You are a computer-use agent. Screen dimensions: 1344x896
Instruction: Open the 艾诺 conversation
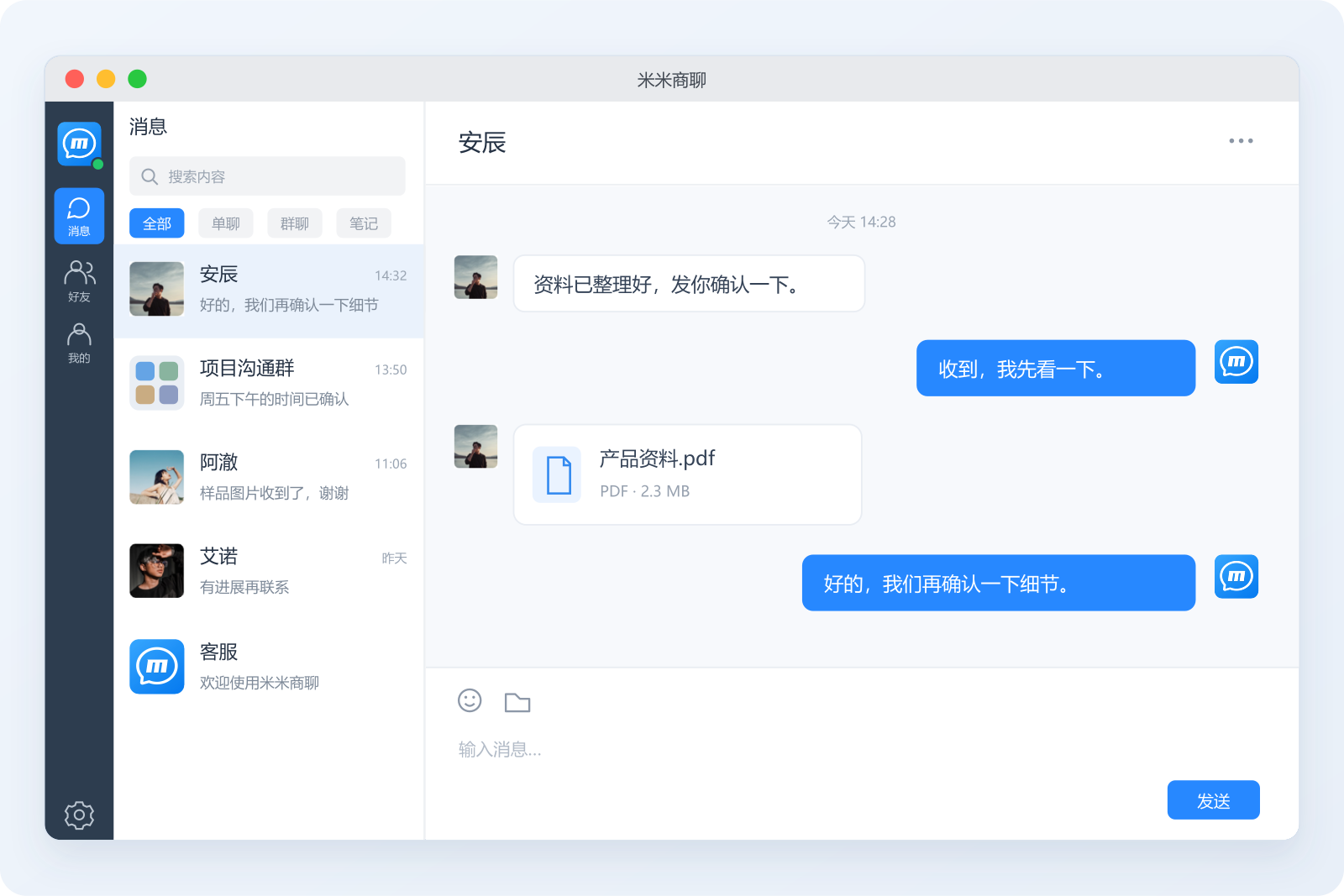(x=269, y=573)
